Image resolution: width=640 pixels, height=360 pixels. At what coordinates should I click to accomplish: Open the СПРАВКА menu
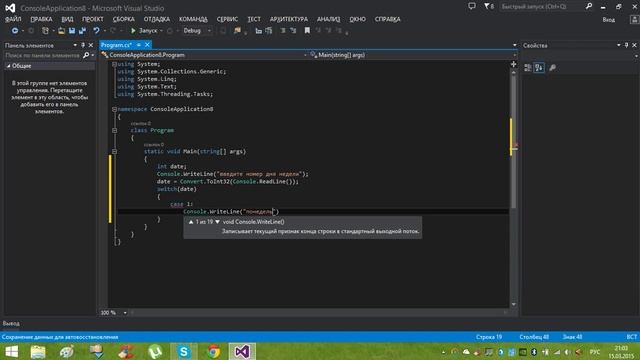click(x=388, y=19)
